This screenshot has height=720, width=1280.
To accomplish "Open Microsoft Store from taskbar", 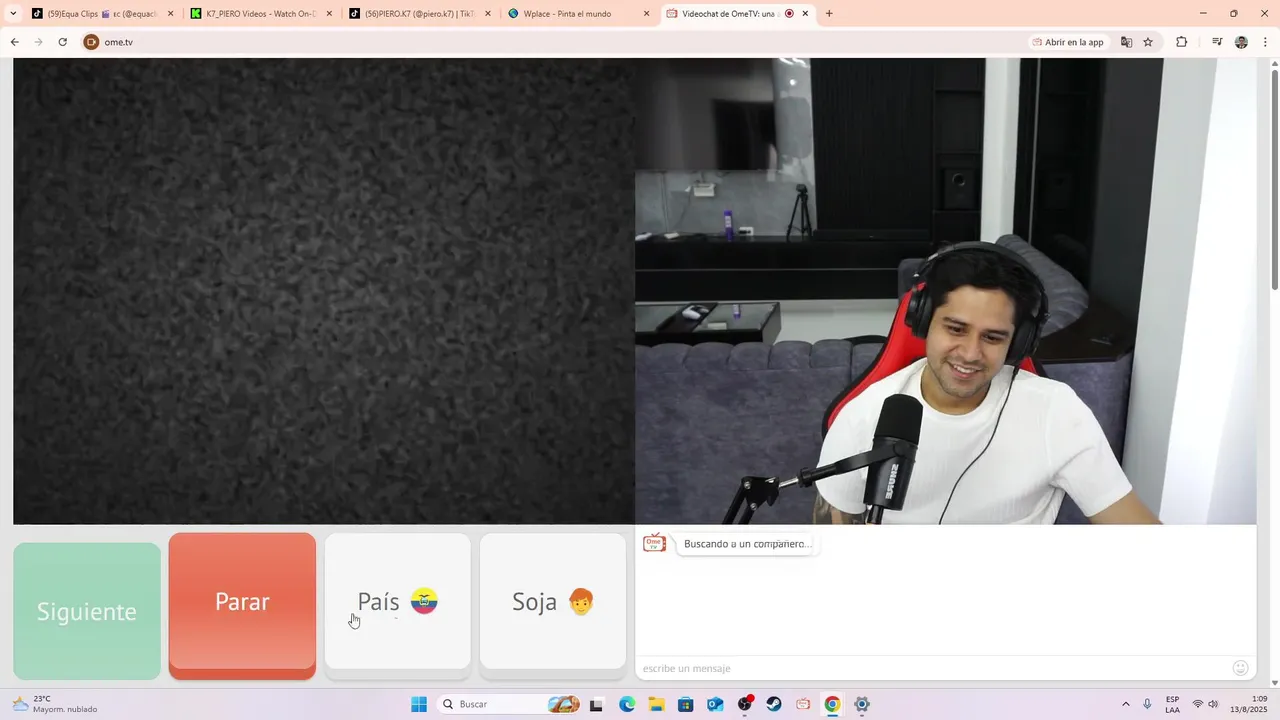I will [x=685, y=704].
